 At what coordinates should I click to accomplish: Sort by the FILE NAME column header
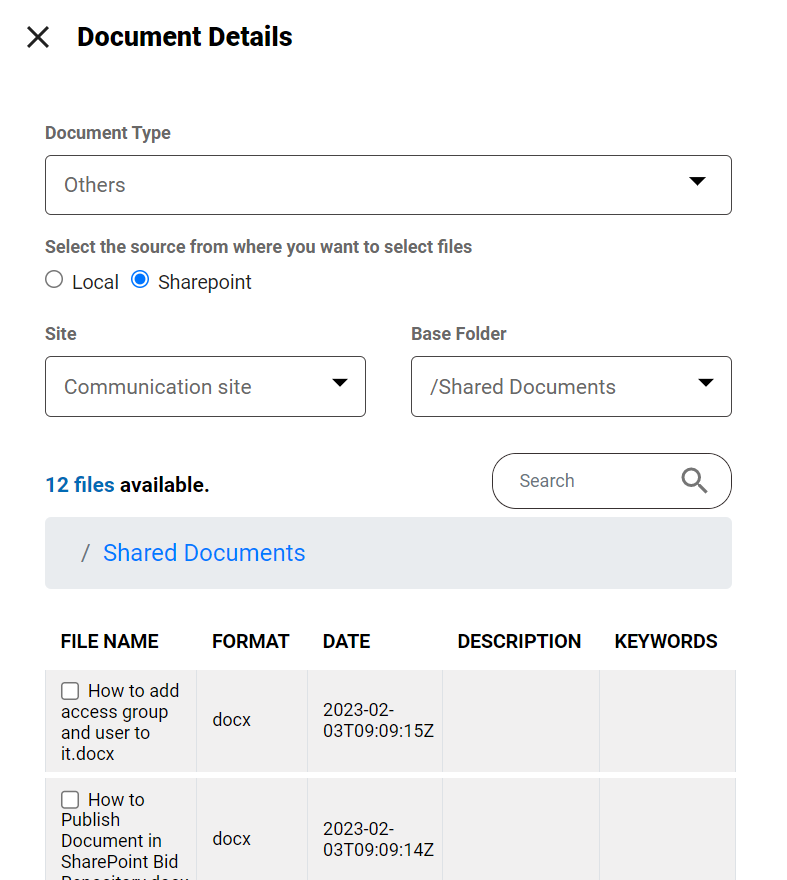click(x=110, y=642)
